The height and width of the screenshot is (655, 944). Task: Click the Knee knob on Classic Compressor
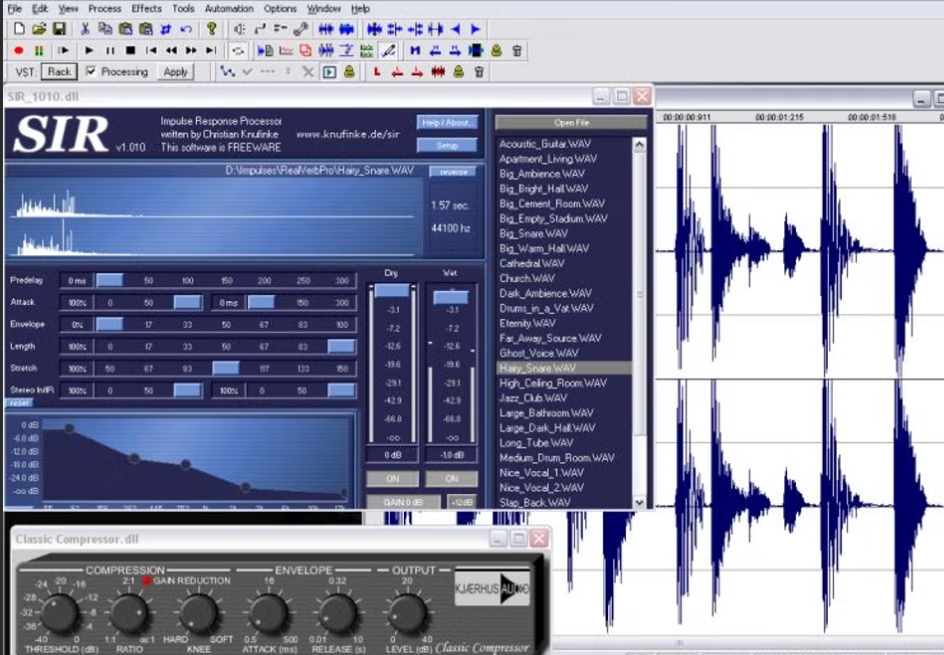click(x=198, y=613)
